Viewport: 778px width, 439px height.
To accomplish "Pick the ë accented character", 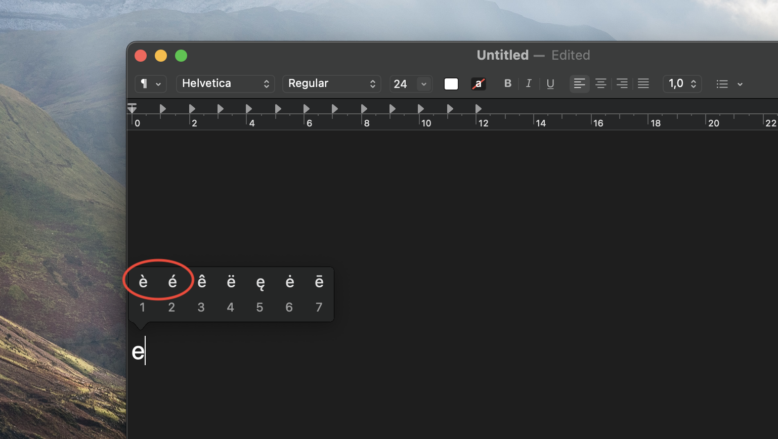I will (x=231, y=283).
